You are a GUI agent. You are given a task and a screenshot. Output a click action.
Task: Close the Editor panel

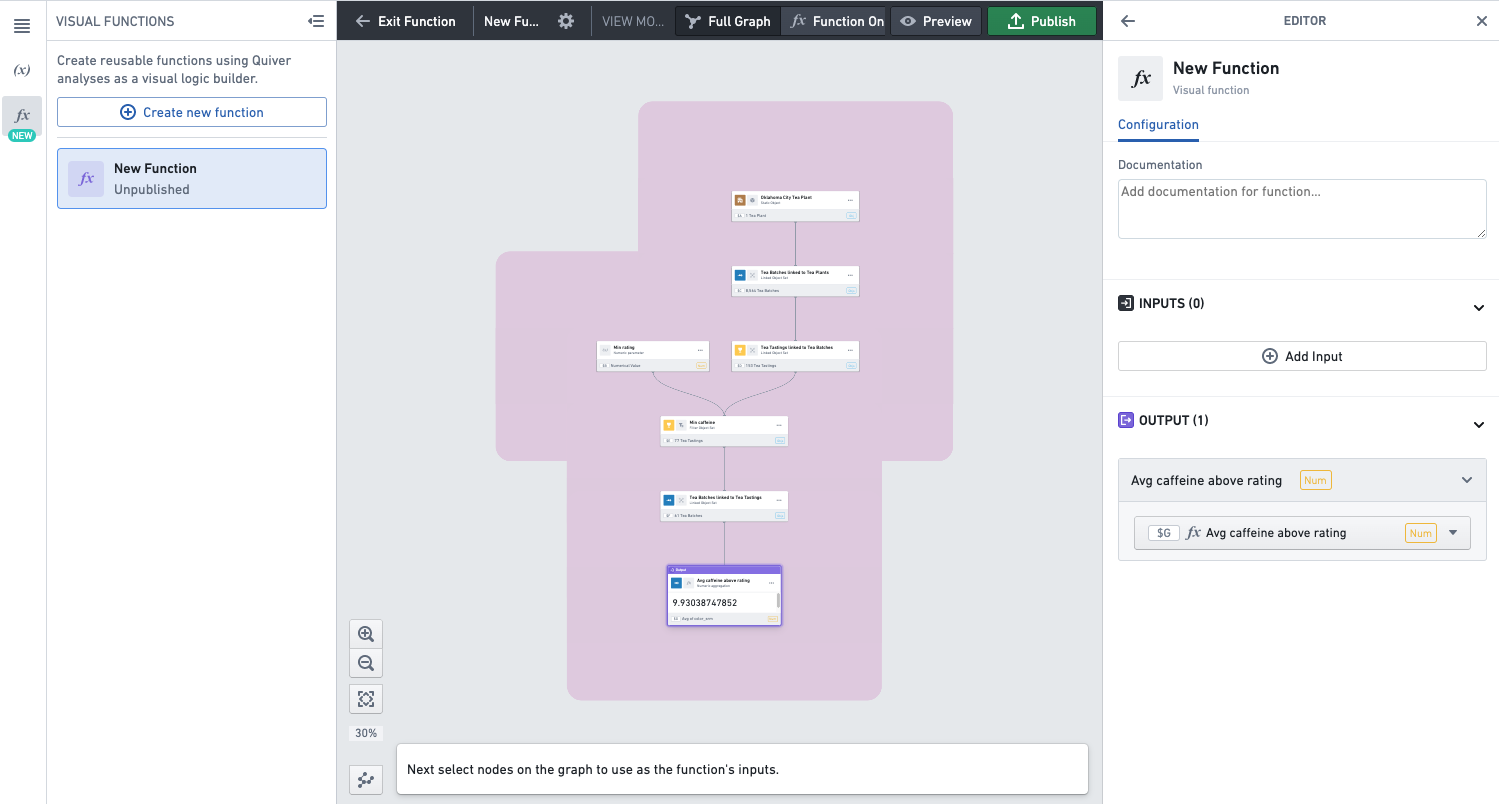pos(1482,21)
